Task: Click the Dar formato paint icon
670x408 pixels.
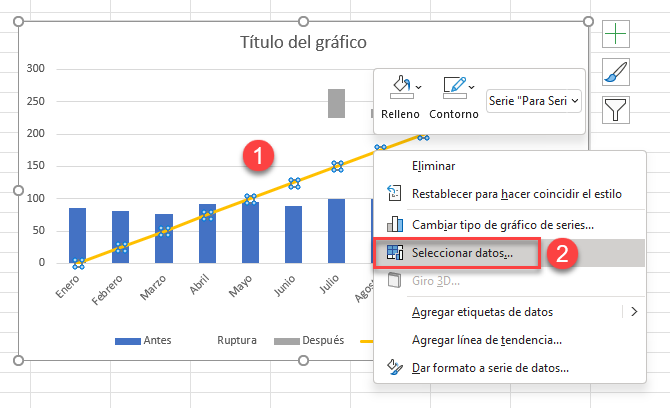Action: (394, 367)
